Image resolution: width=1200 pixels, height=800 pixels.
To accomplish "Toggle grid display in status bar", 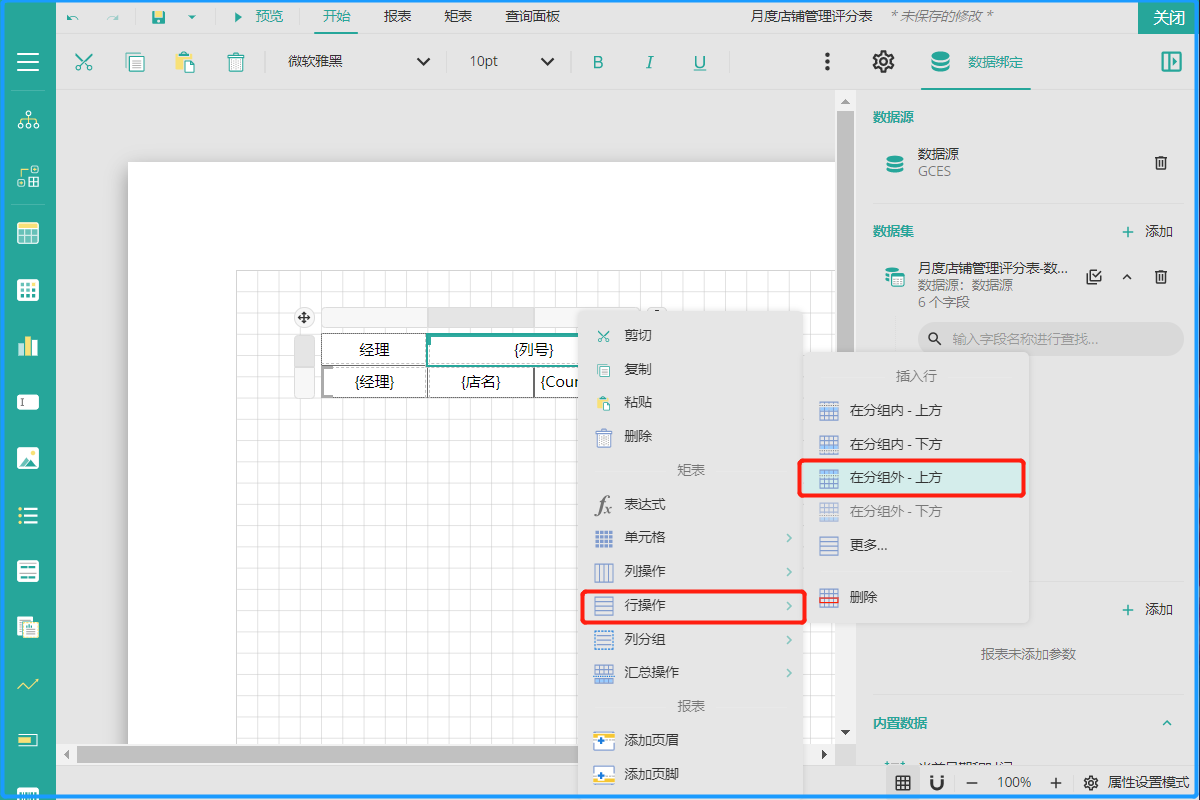I will tap(903, 782).
